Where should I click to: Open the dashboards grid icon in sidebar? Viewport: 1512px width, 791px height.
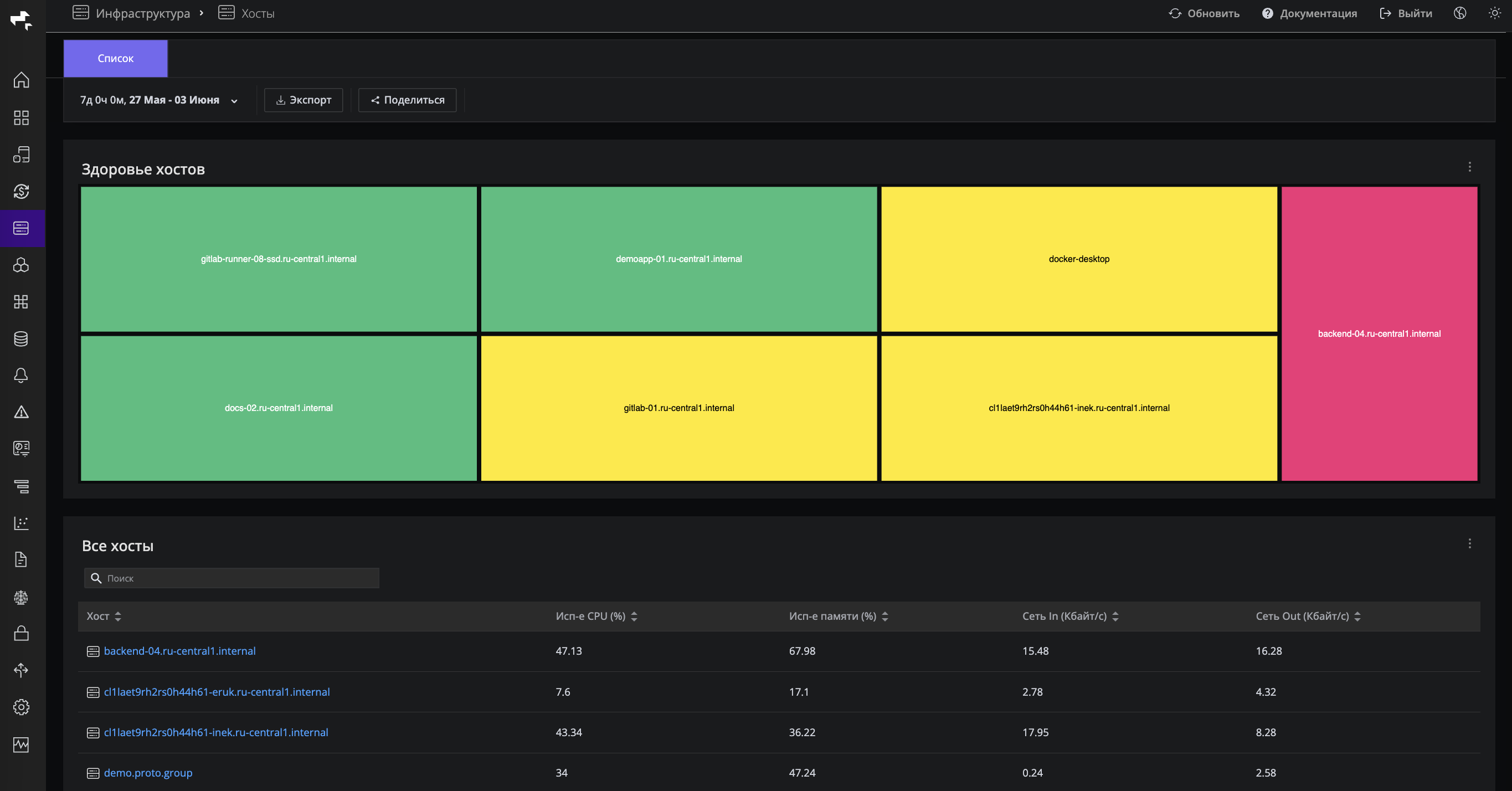click(x=21, y=117)
